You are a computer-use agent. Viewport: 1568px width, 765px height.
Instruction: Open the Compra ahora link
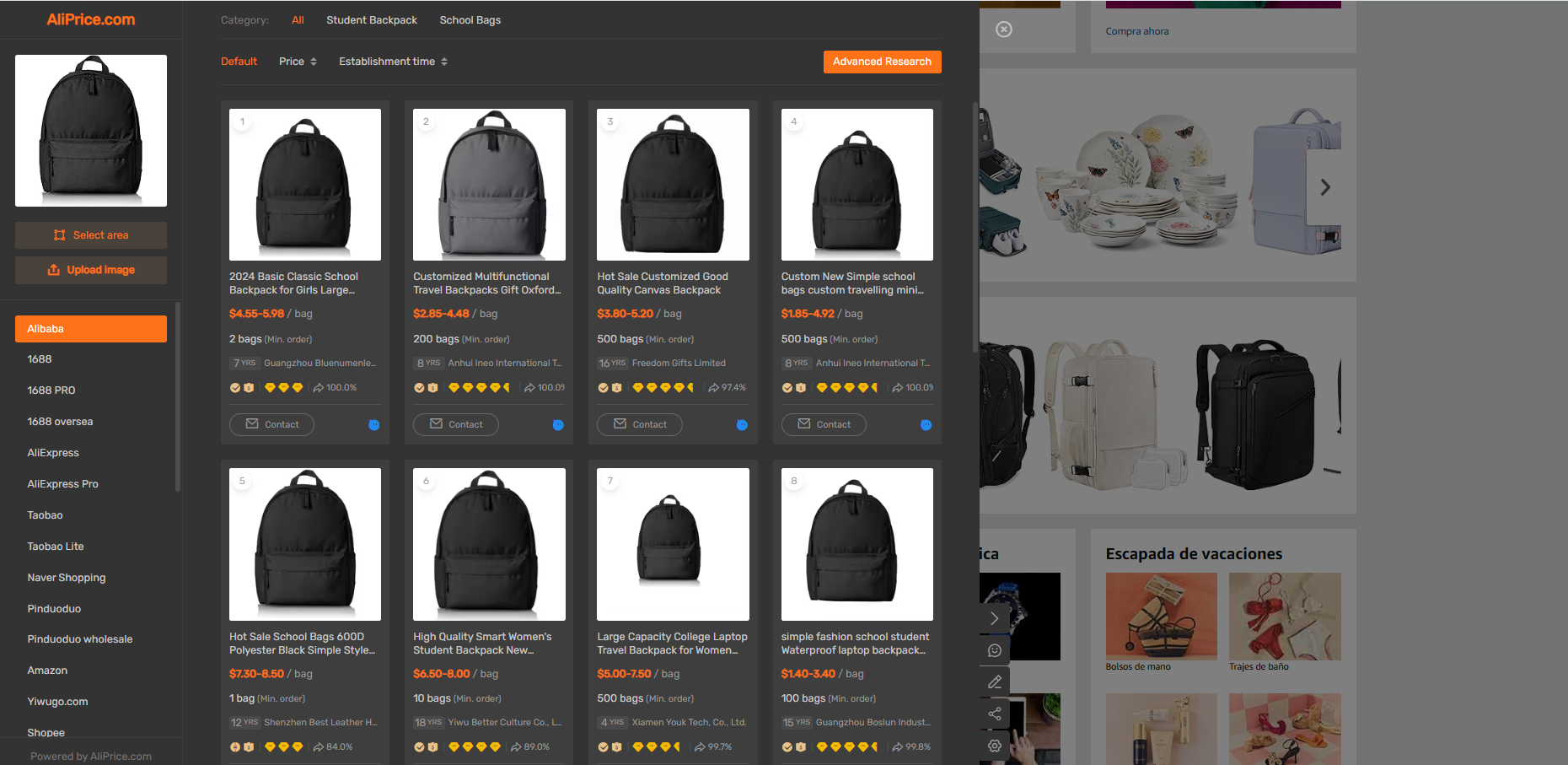coord(1137,31)
